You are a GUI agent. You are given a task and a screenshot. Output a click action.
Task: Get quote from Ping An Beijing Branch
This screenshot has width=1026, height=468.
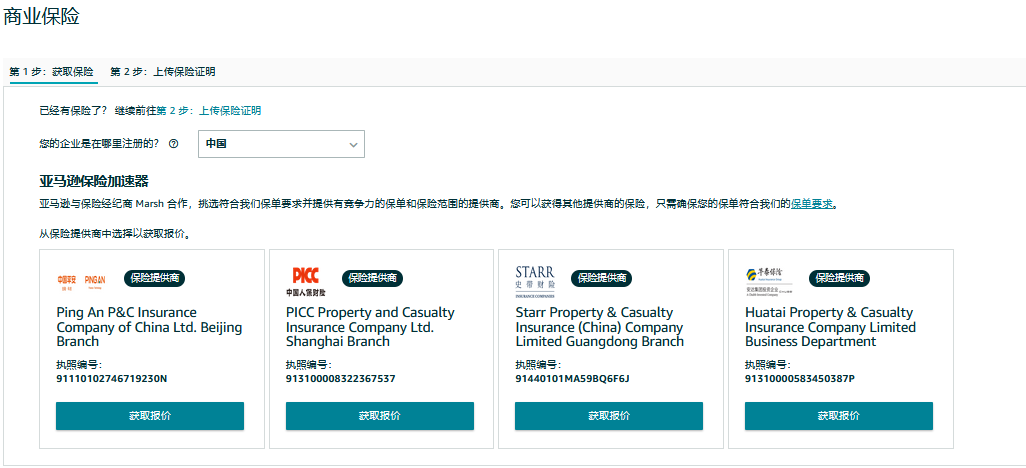click(150, 416)
